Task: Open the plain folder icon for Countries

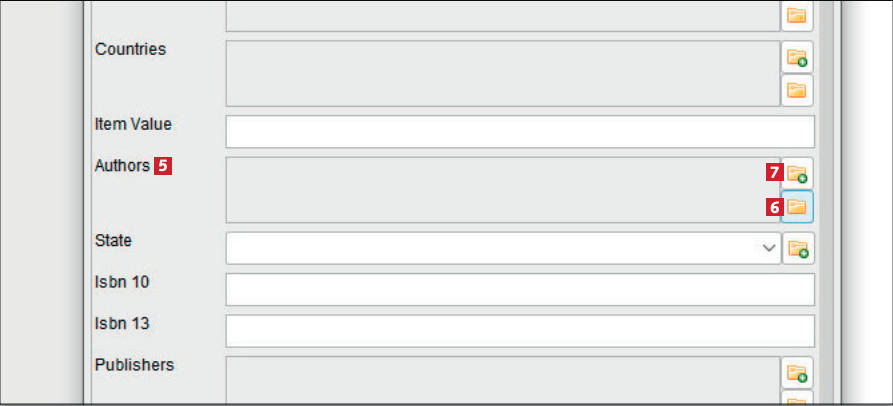Action: [x=797, y=90]
